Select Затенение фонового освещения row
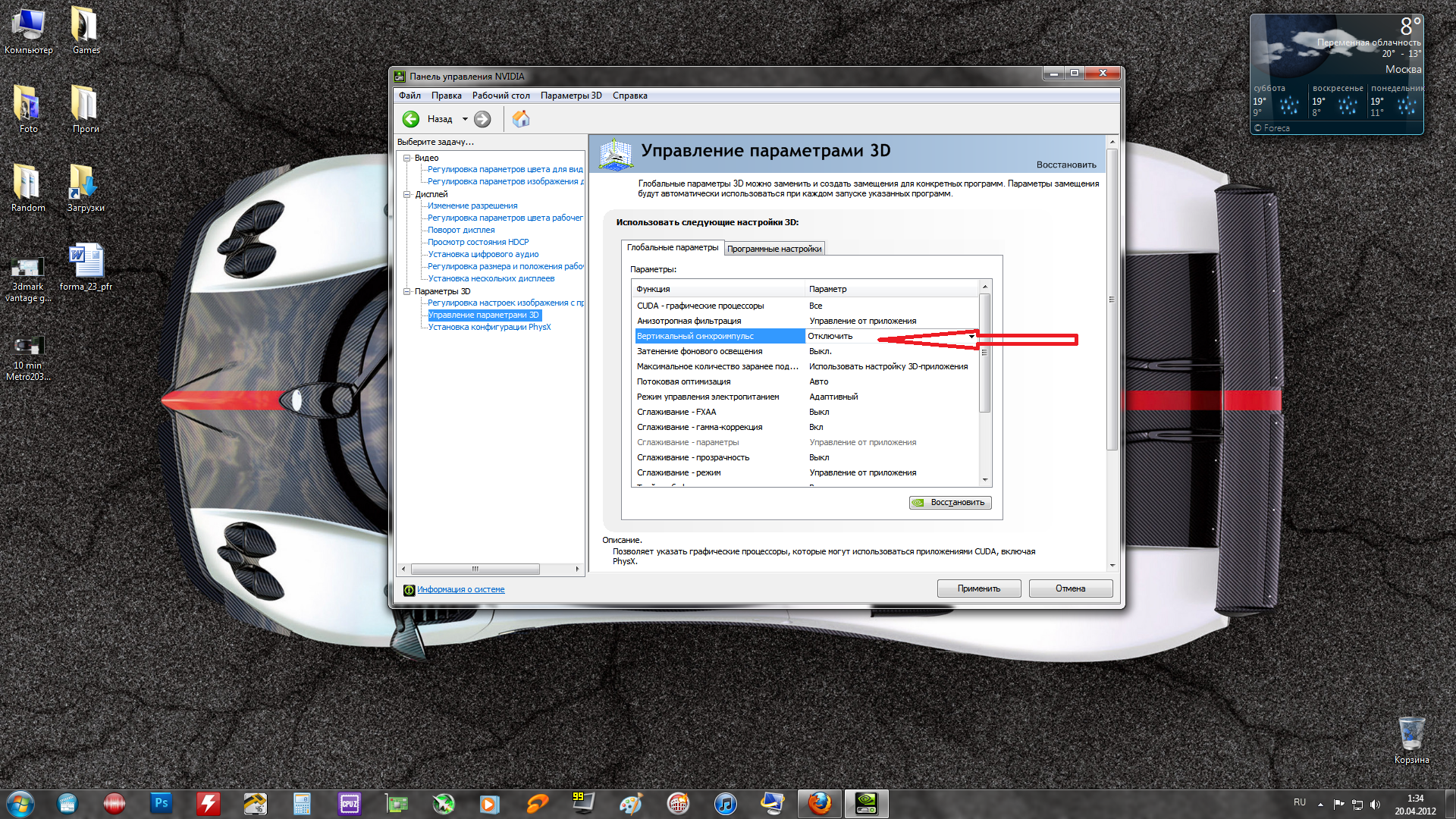Image resolution: width=1456 pixels, height=819 pixels. [807, 351]
